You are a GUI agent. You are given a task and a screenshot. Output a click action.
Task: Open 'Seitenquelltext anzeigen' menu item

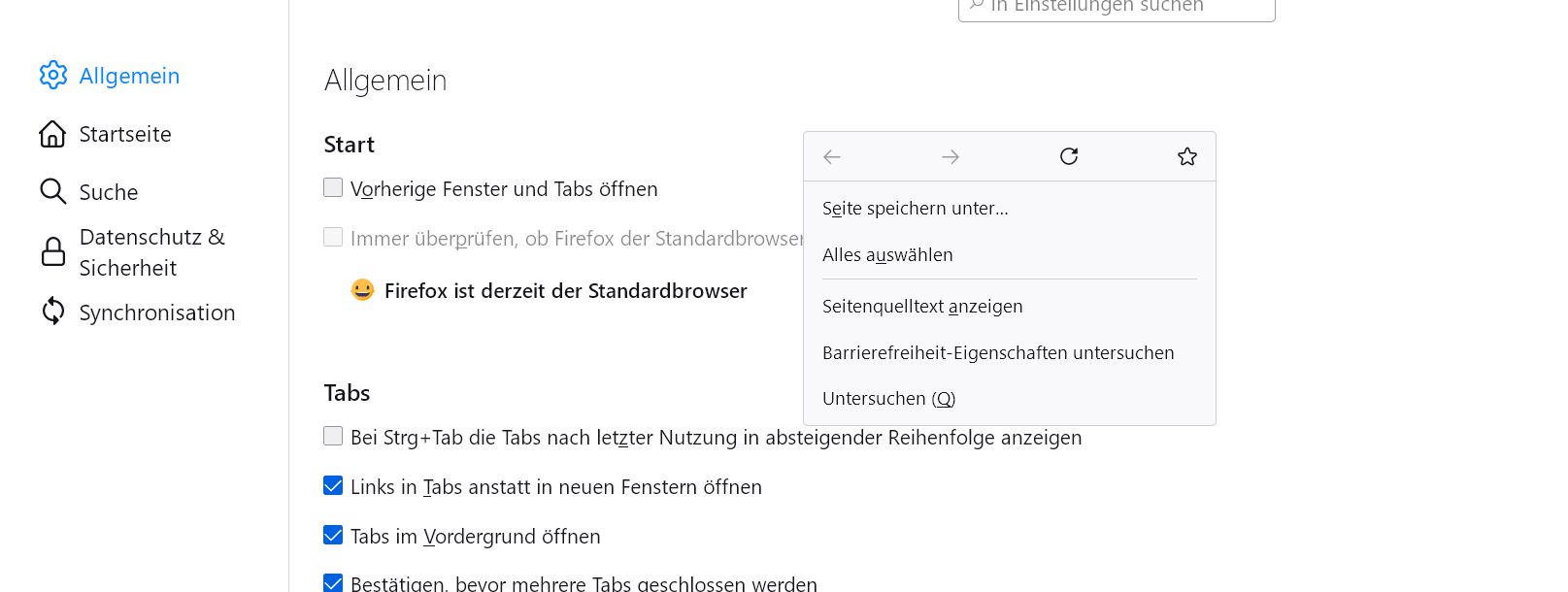click(922, 307)
